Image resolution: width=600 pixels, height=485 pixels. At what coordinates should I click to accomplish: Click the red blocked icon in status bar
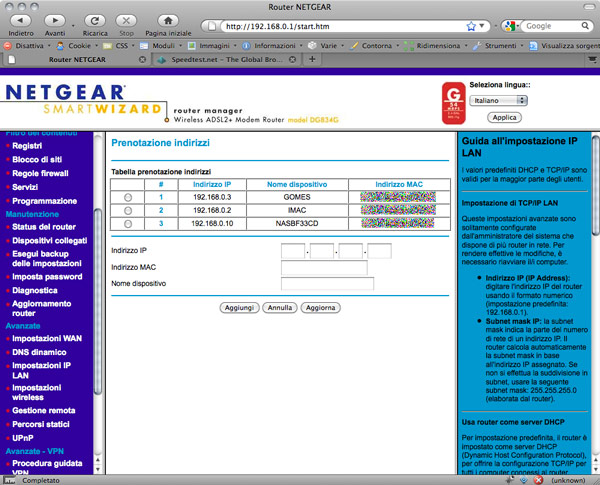tap(538, 480)
